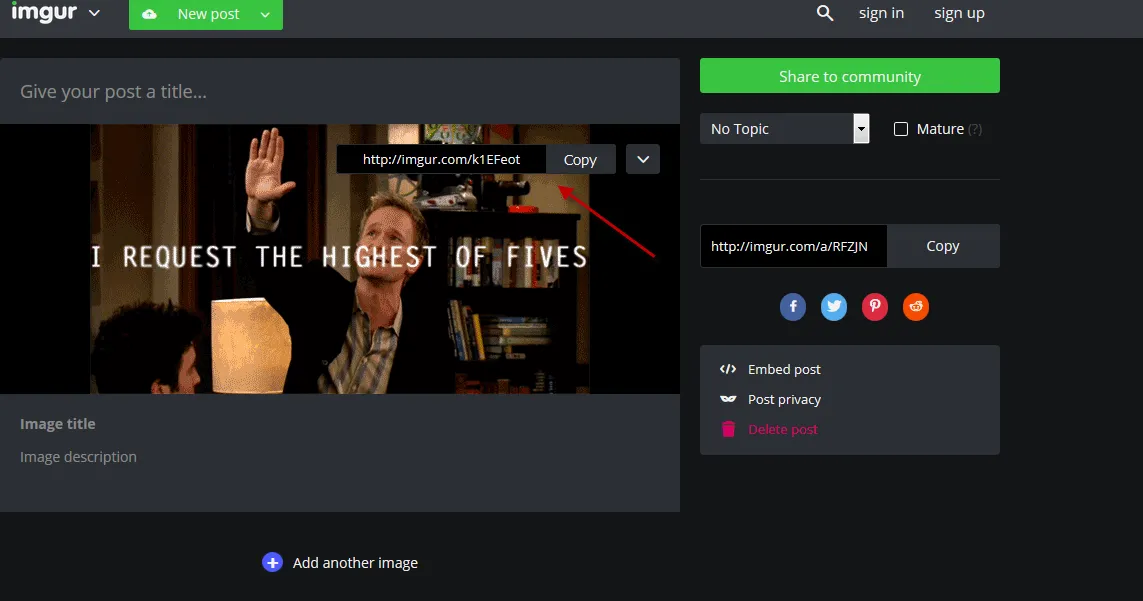
Task: Copy the image link over the GIF
Action: click(580, 159)
